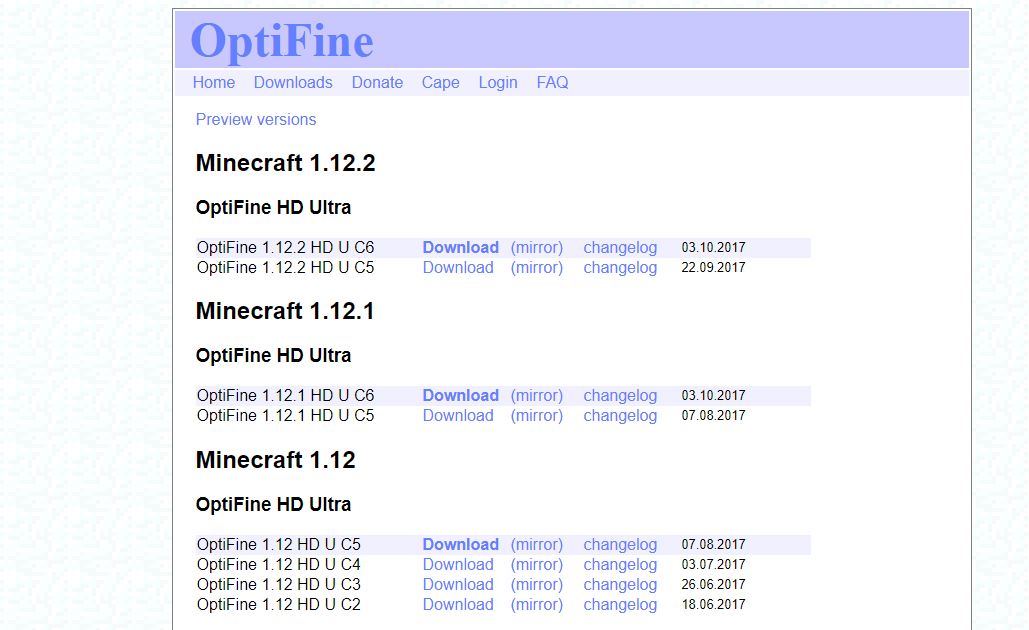1029x630 pixels.
Task: View changelog for OptiFine 1.12 HD U C3
Action: (x=620, y=585)
